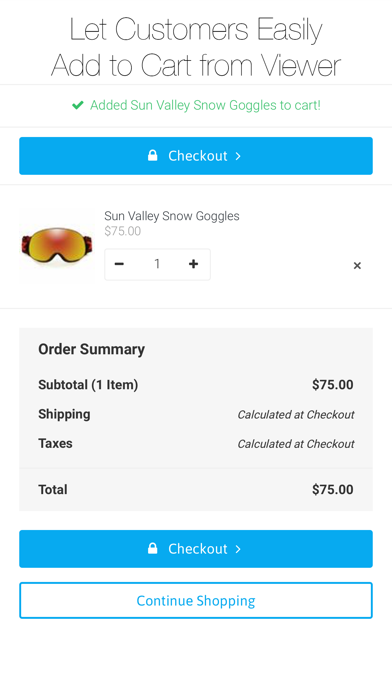The width and height of the screenshot is (392, 696).
Task: Click the green checkmark icon beside the added message
Action: point(78,105)
